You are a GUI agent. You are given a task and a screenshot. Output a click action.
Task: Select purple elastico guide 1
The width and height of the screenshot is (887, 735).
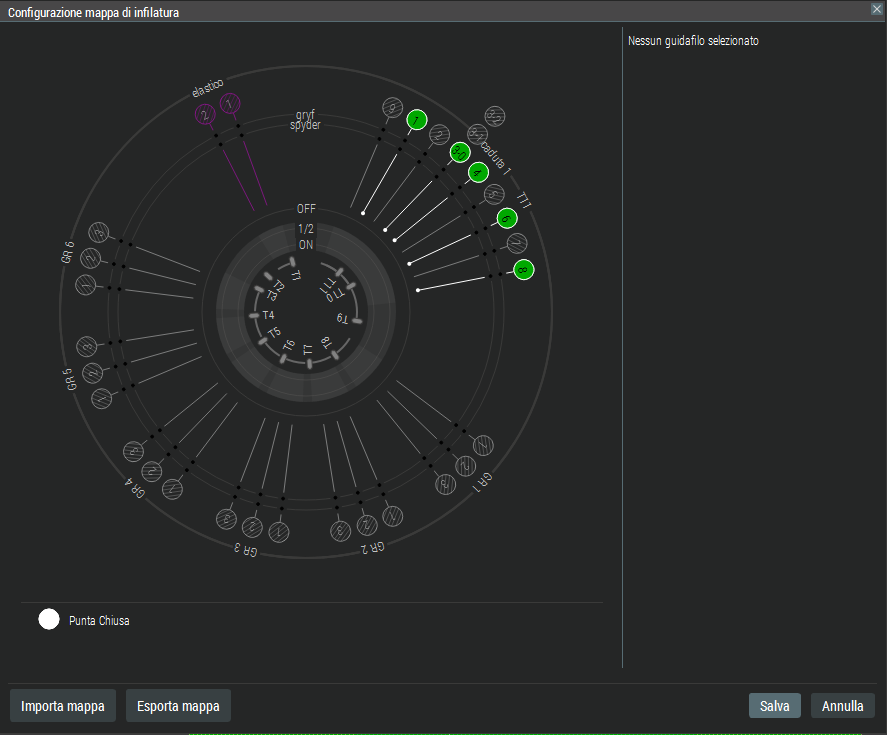[230, 104]
